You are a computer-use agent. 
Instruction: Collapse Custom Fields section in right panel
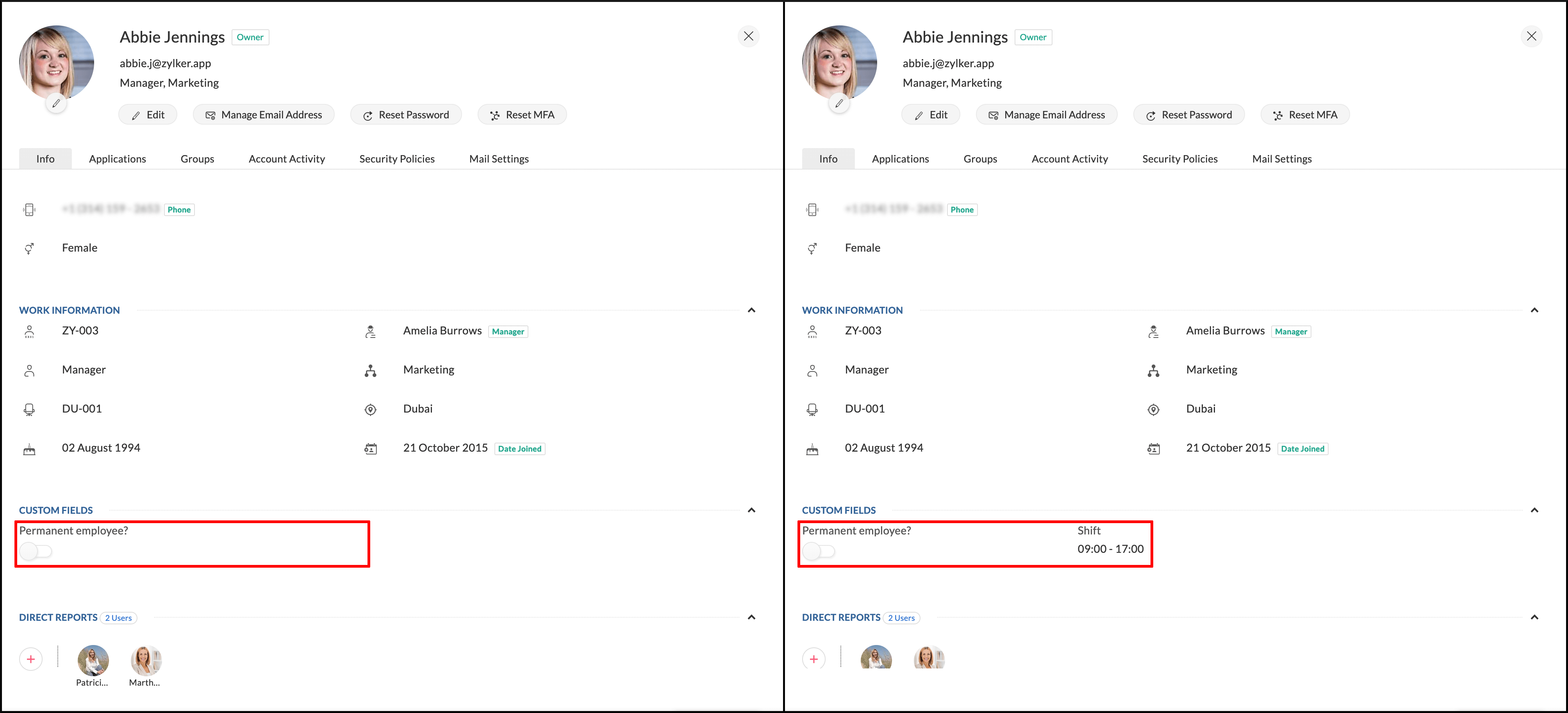[x=1534, y=510]
